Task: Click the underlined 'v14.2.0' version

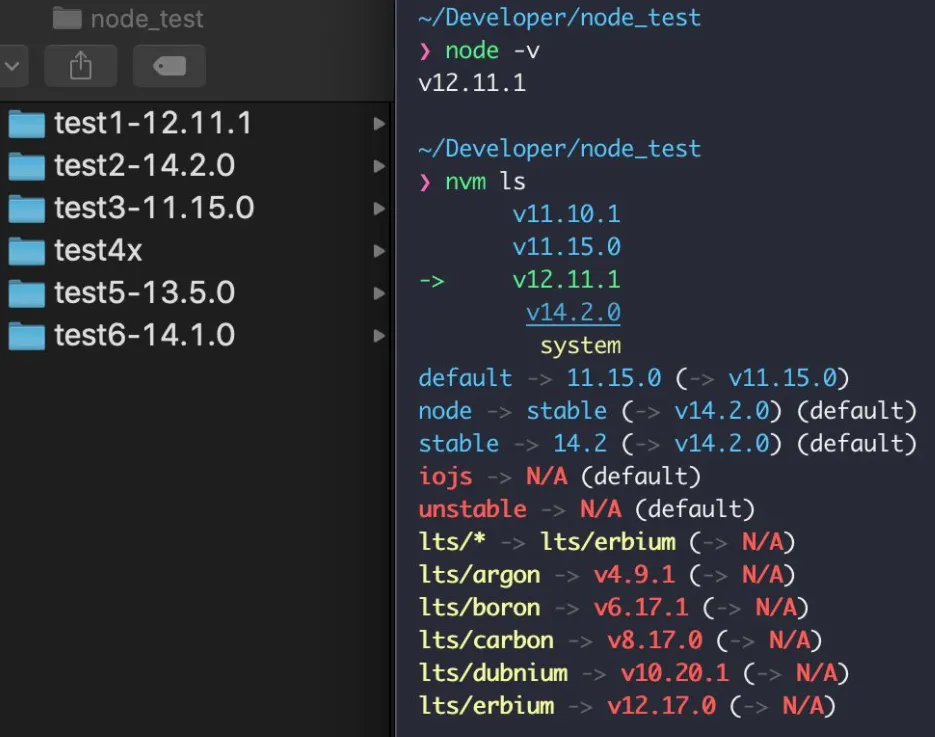Action: pos(573,312)
